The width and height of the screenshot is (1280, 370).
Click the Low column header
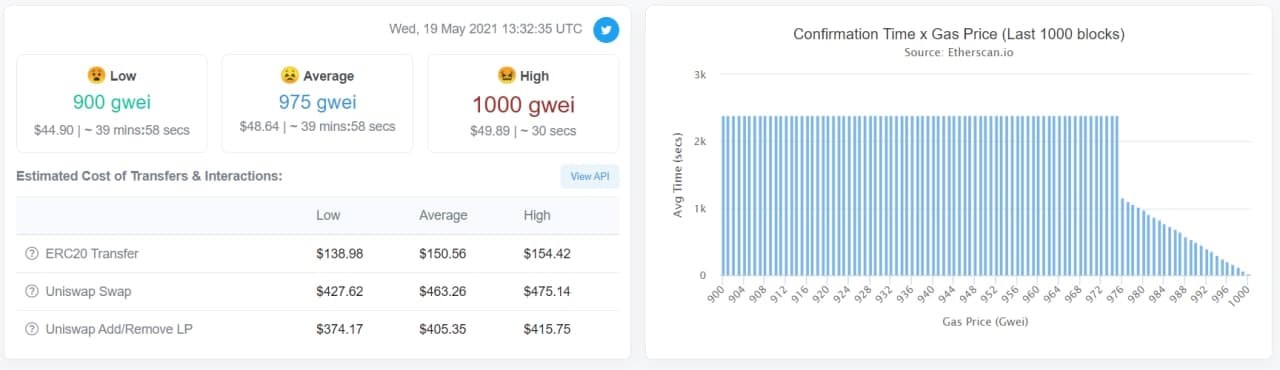coord(328,216)
